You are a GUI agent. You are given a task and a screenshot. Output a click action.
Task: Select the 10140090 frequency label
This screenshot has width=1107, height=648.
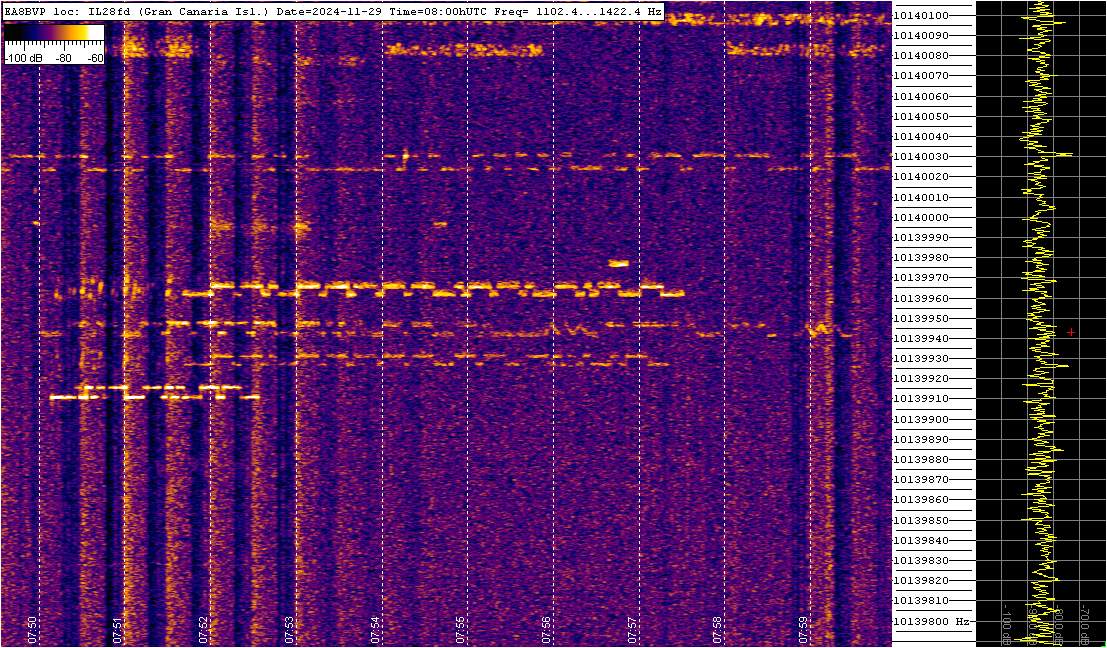point(921,35)
